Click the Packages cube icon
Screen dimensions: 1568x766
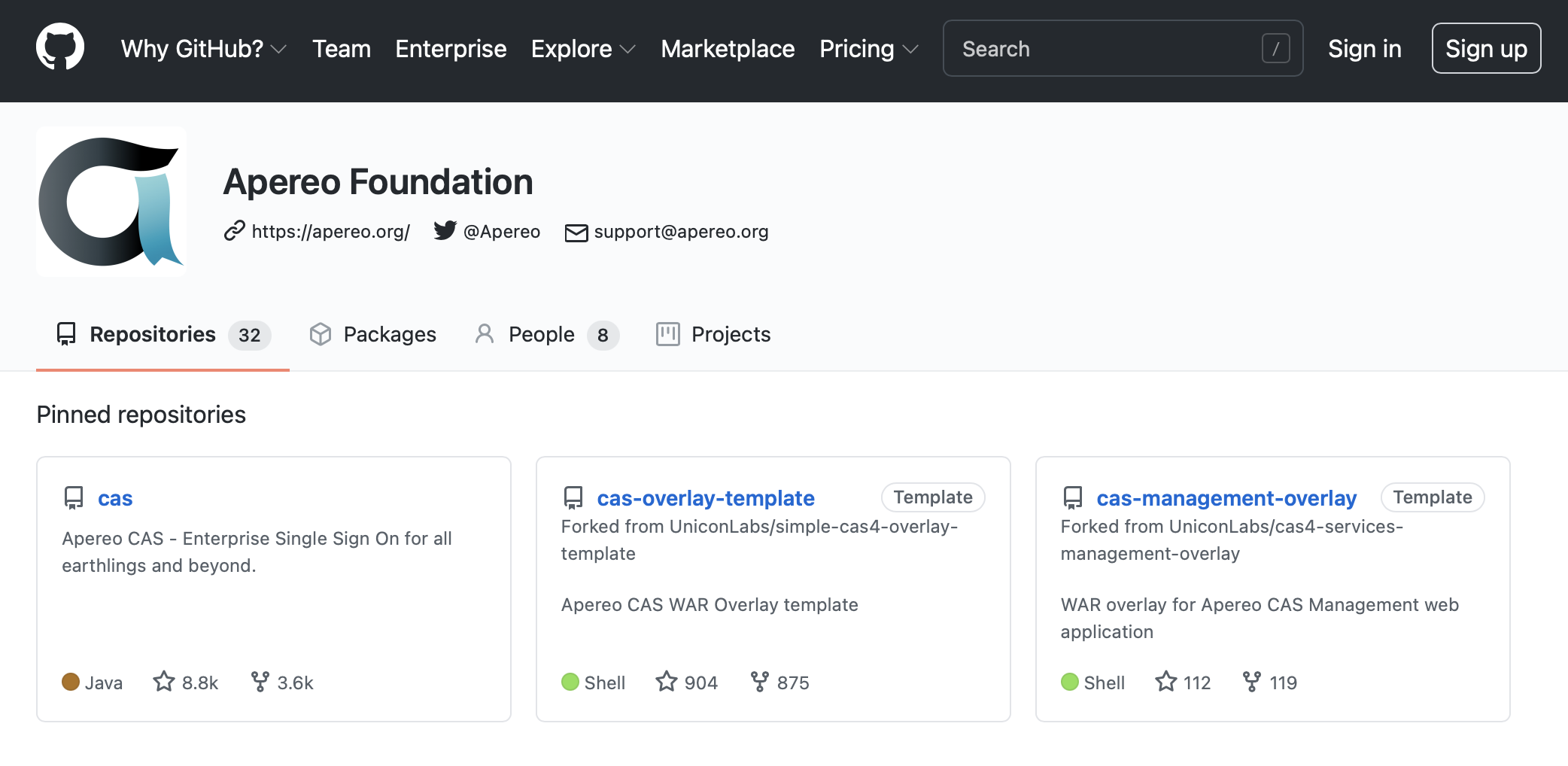321,334
